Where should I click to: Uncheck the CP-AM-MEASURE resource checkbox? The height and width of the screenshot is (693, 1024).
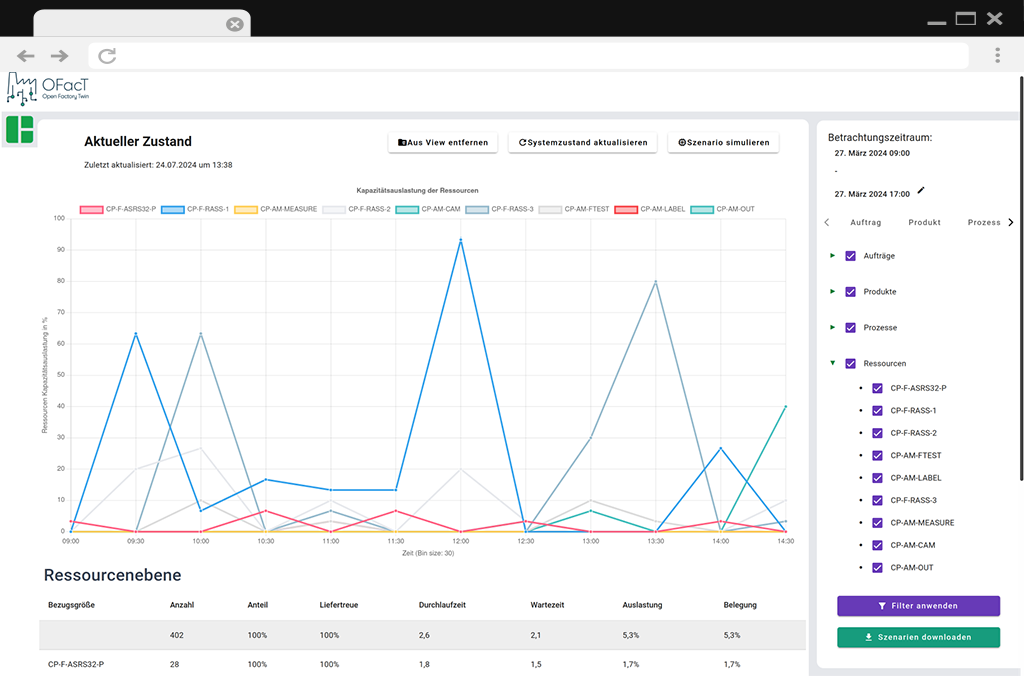point(877,523)
